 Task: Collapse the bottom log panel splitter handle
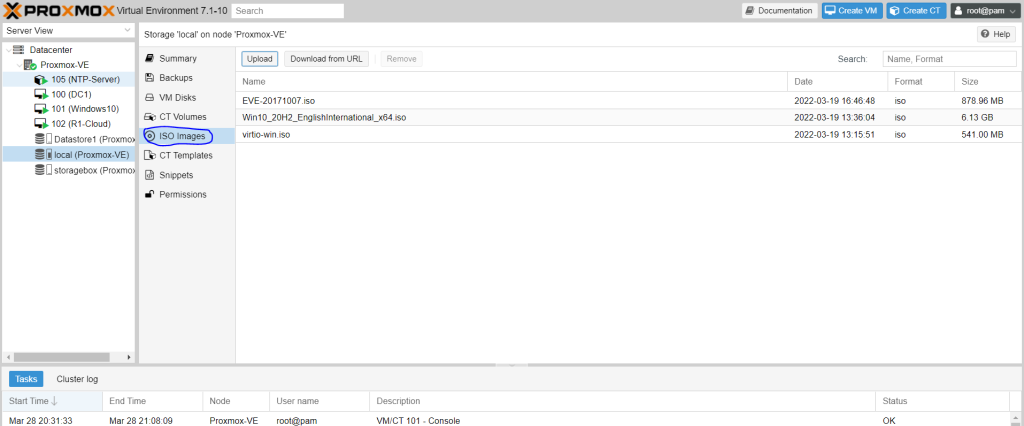coord(512,365)
